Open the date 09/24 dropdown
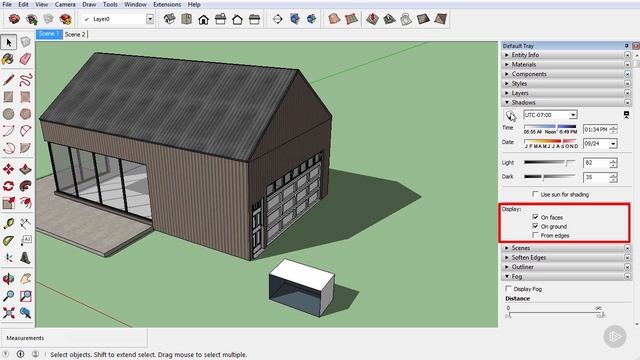 point(613,144)
